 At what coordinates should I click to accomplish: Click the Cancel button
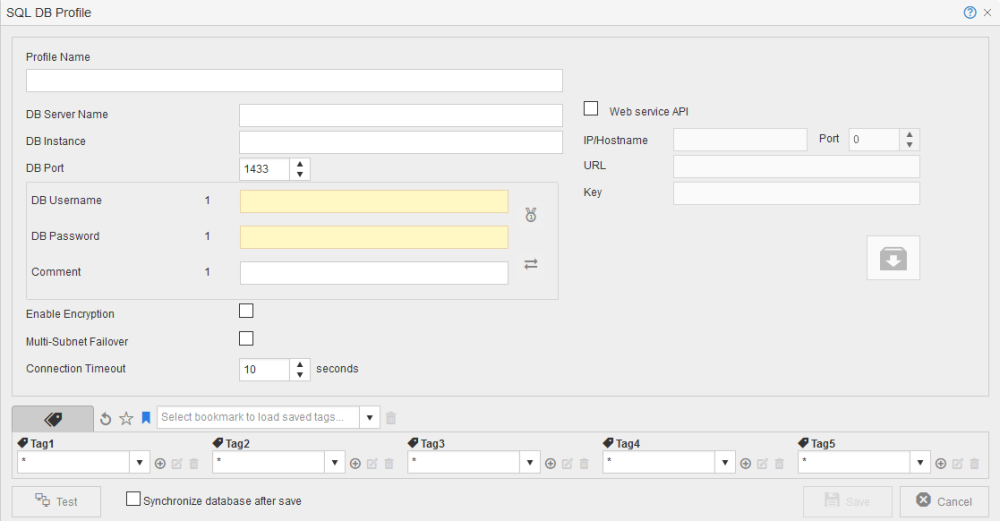coord(944,501)
